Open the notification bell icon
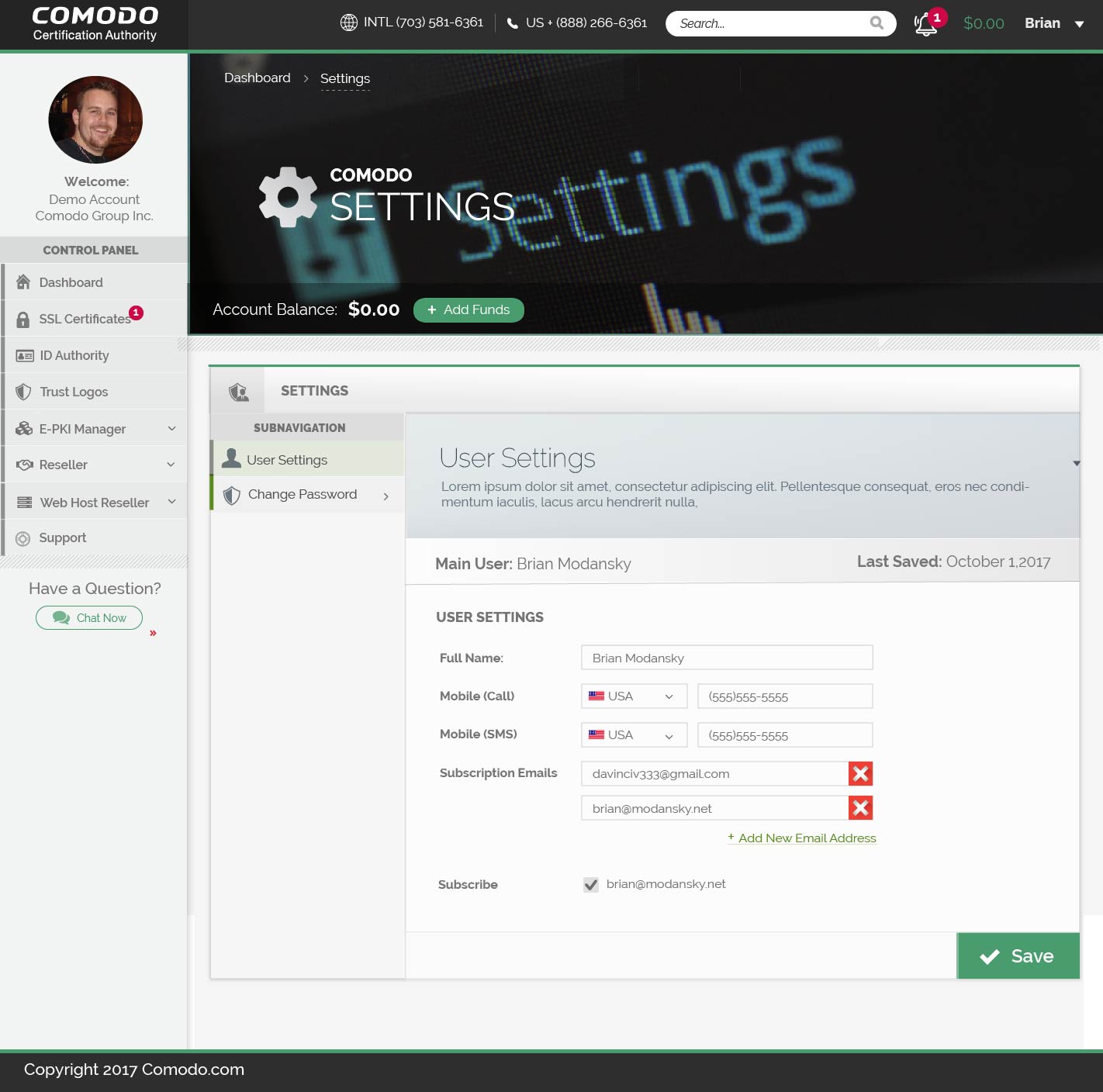Viewport: 1103px width, 1092px height. (x=925, y=24)
